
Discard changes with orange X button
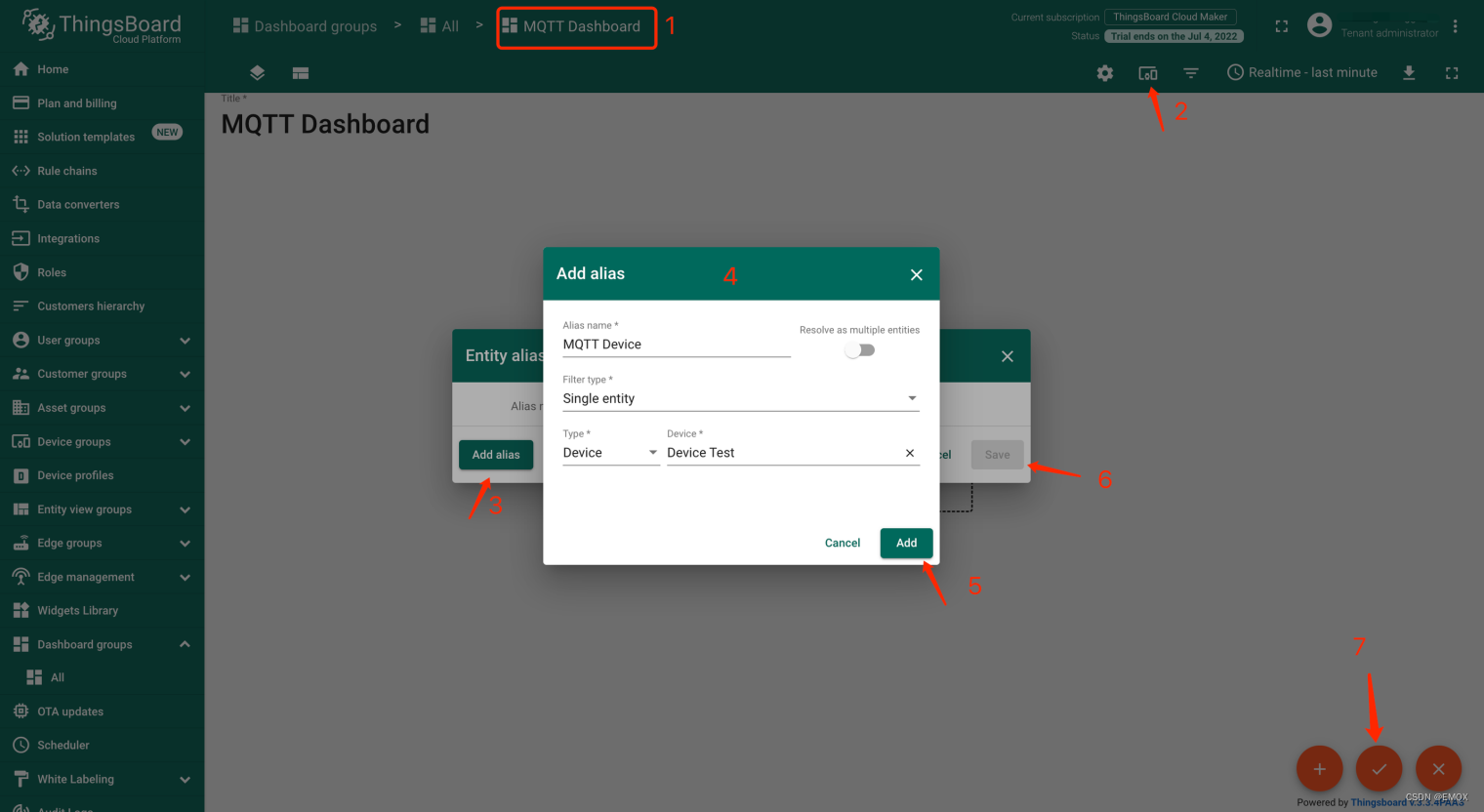(x=1438, y=769)
